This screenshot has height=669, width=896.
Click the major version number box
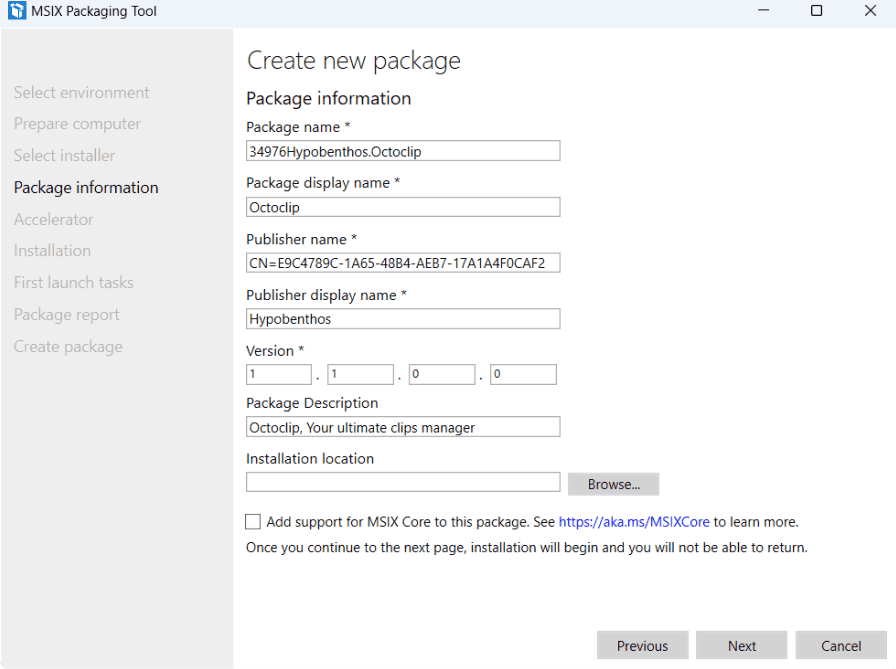279,375
